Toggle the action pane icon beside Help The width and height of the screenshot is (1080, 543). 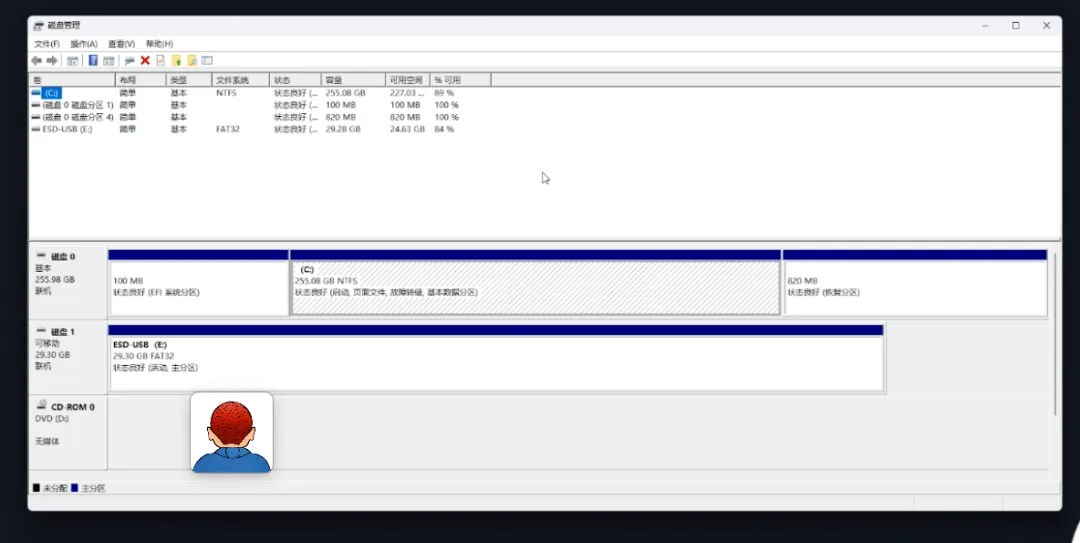(x=109, y=61)
